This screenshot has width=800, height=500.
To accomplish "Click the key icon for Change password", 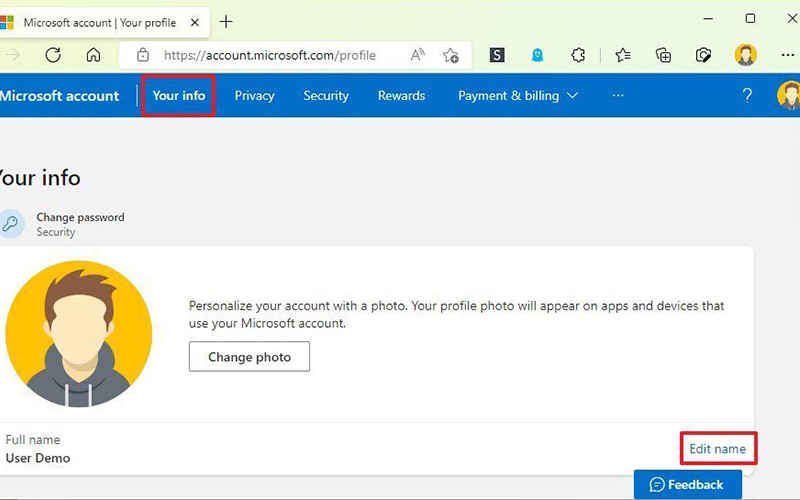I will coord(11,223).
